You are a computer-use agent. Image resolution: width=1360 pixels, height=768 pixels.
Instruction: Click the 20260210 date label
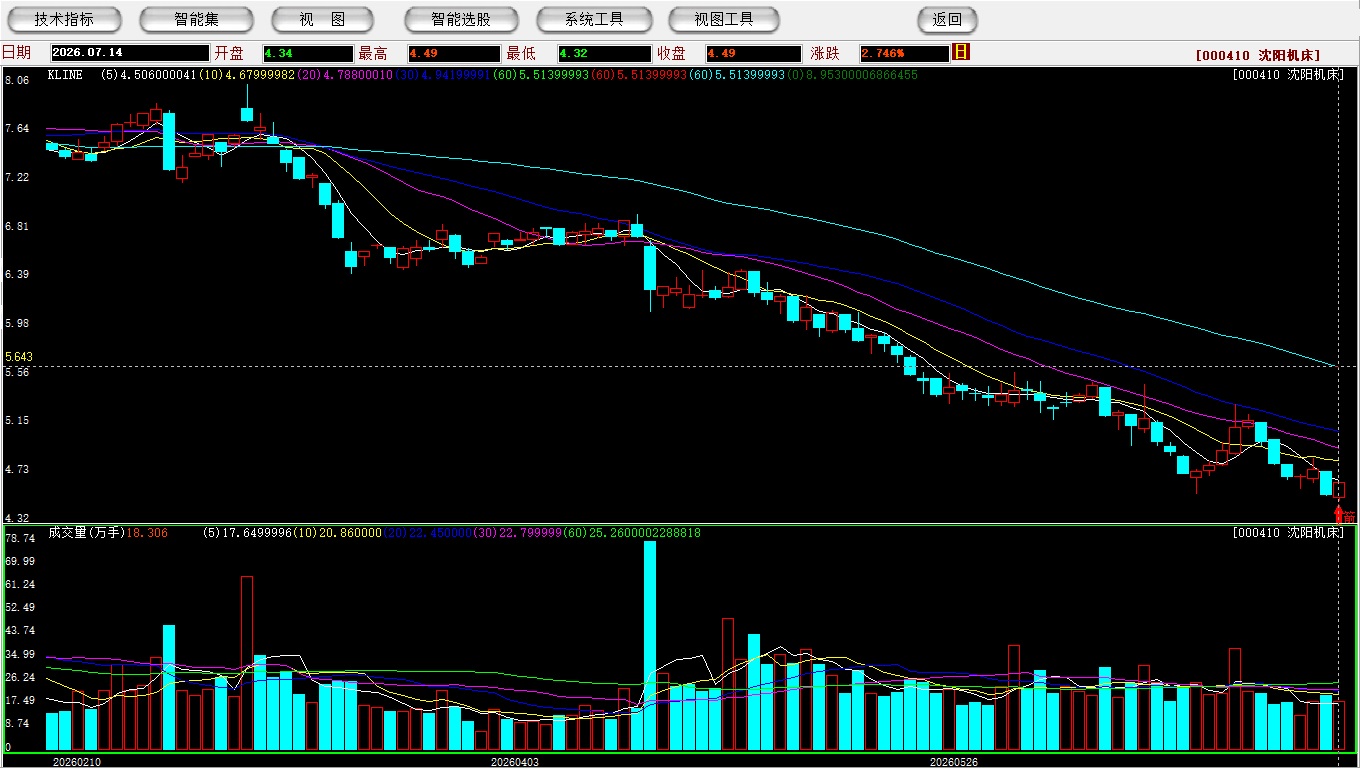(x=76, y=761)
